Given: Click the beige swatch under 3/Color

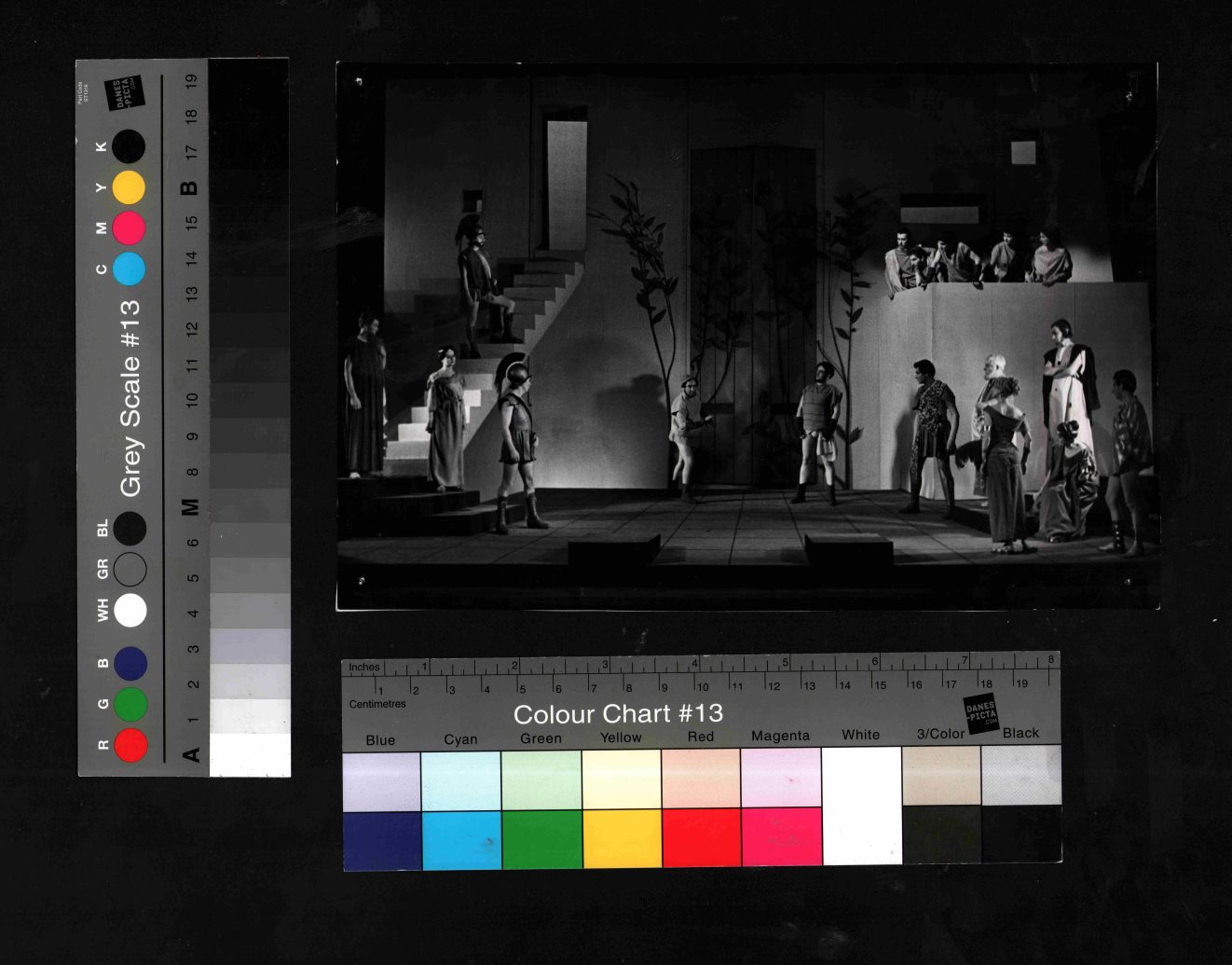Looking at the screenshot, I should pyautogui.click(x=941, y=775).
